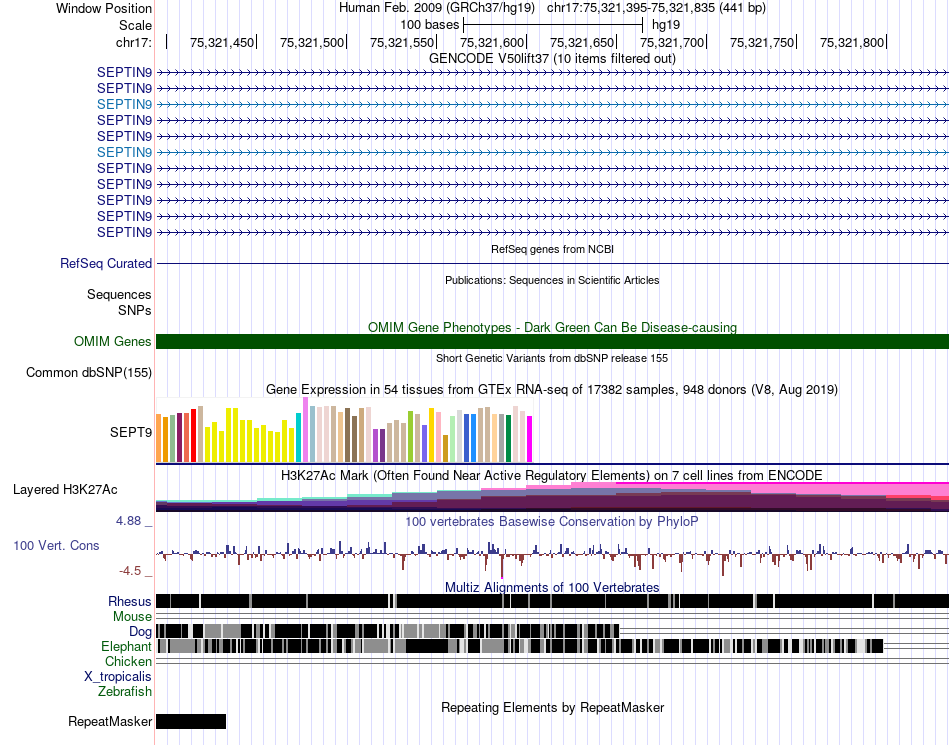Select the Chicken alignment row label
Screen dimensions: 950x745
coord(128,661)
